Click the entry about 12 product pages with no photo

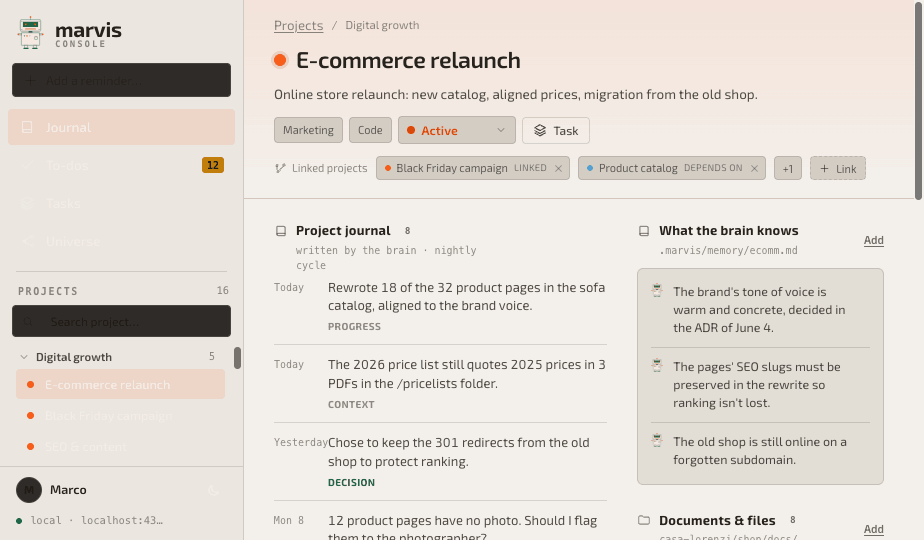click(463, 526)
